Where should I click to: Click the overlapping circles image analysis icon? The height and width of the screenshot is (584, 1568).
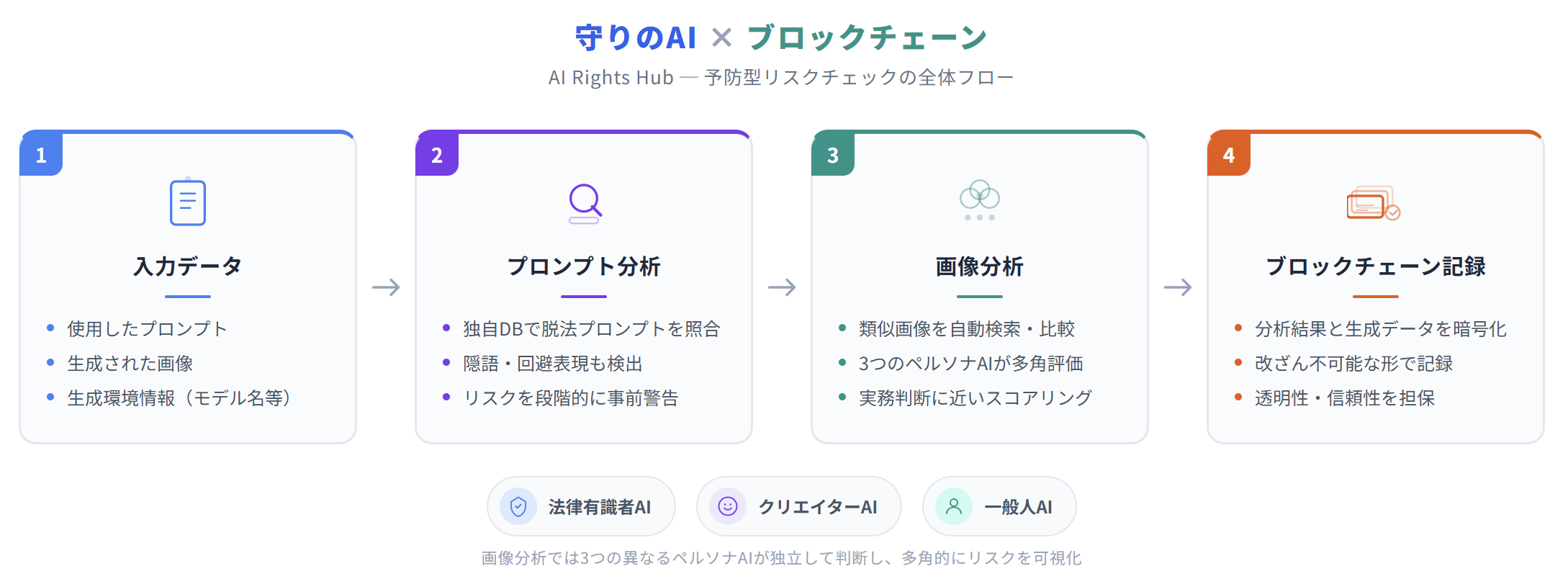980,200
